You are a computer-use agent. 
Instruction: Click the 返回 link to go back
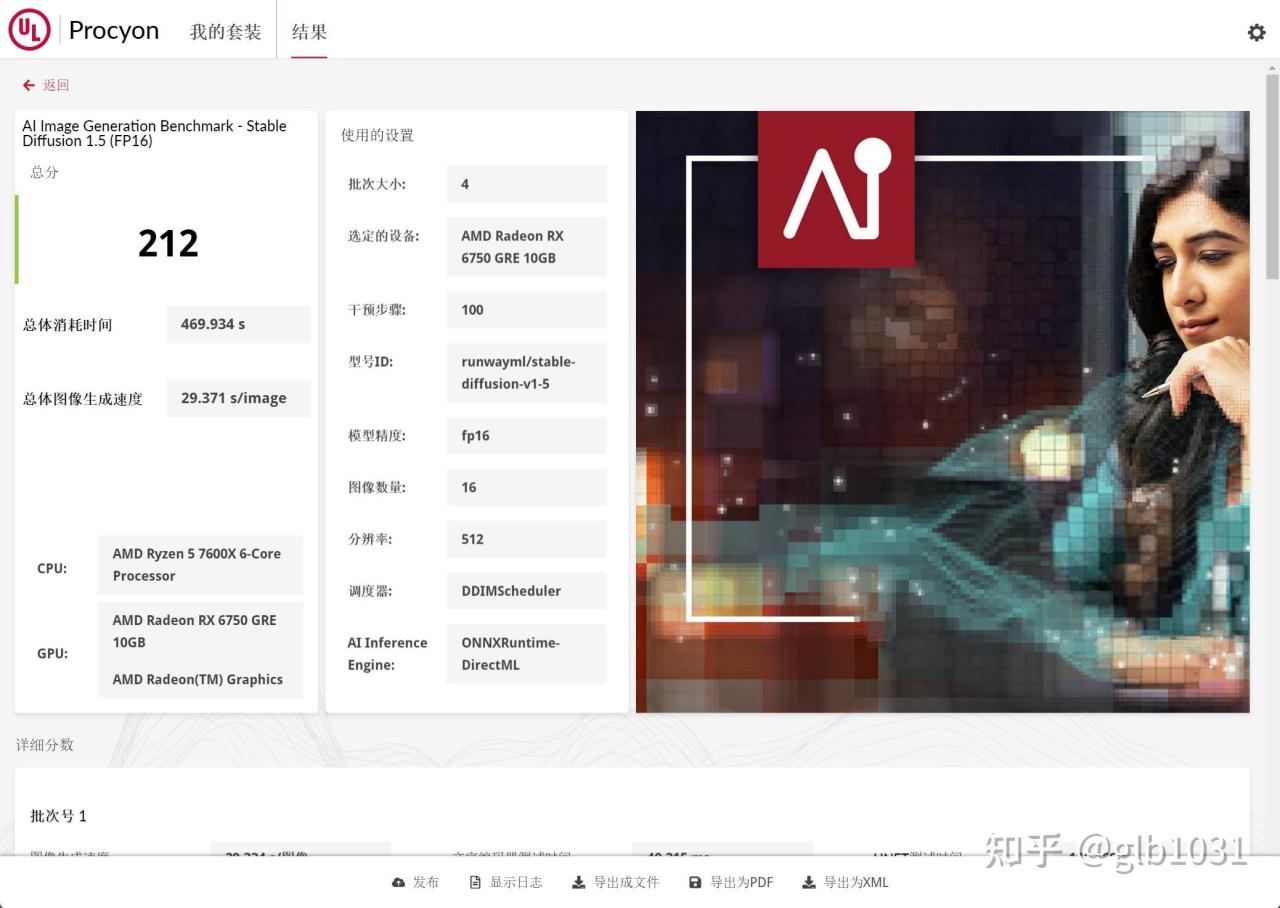click(55, 85)
